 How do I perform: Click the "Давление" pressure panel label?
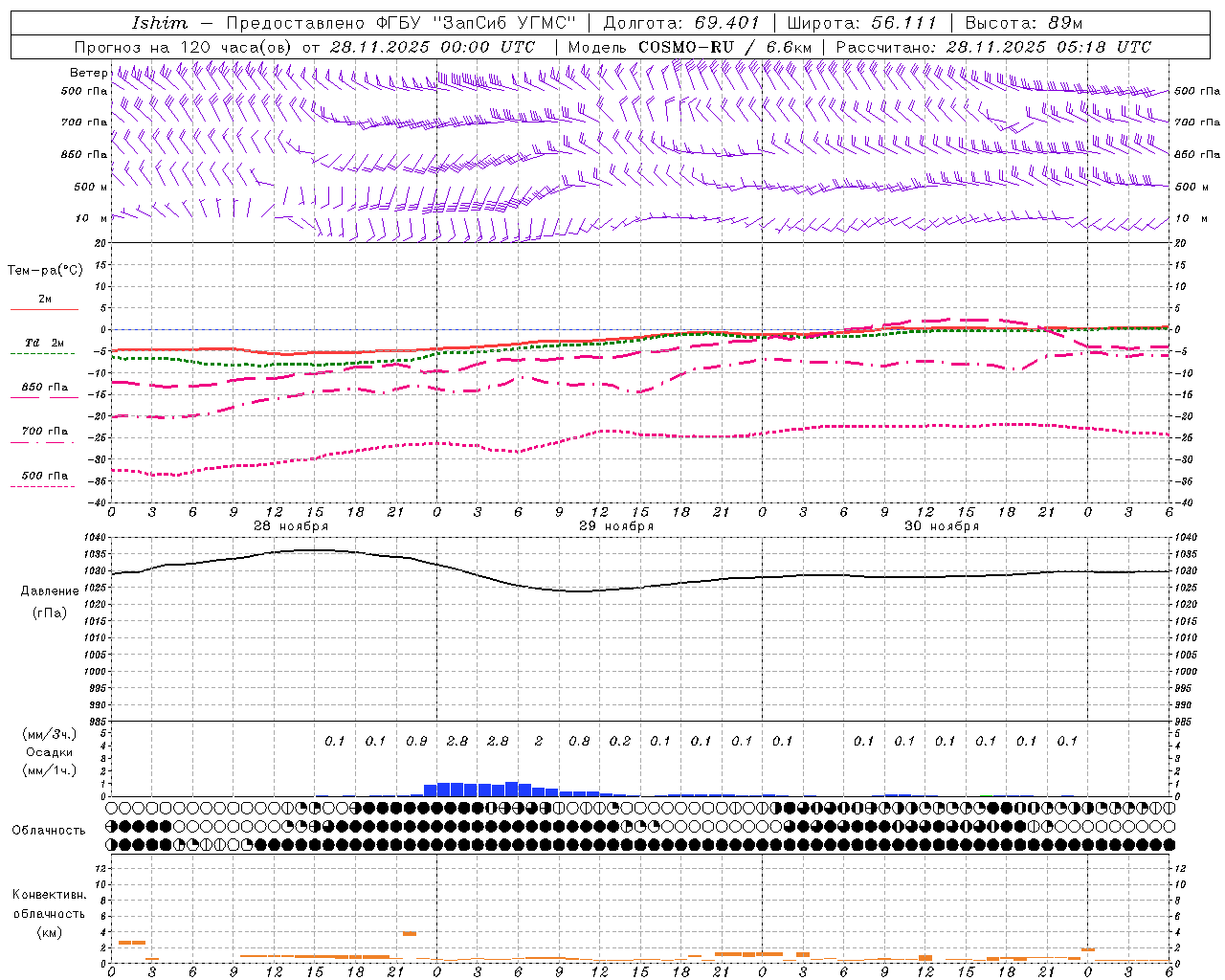click(50, 591)
